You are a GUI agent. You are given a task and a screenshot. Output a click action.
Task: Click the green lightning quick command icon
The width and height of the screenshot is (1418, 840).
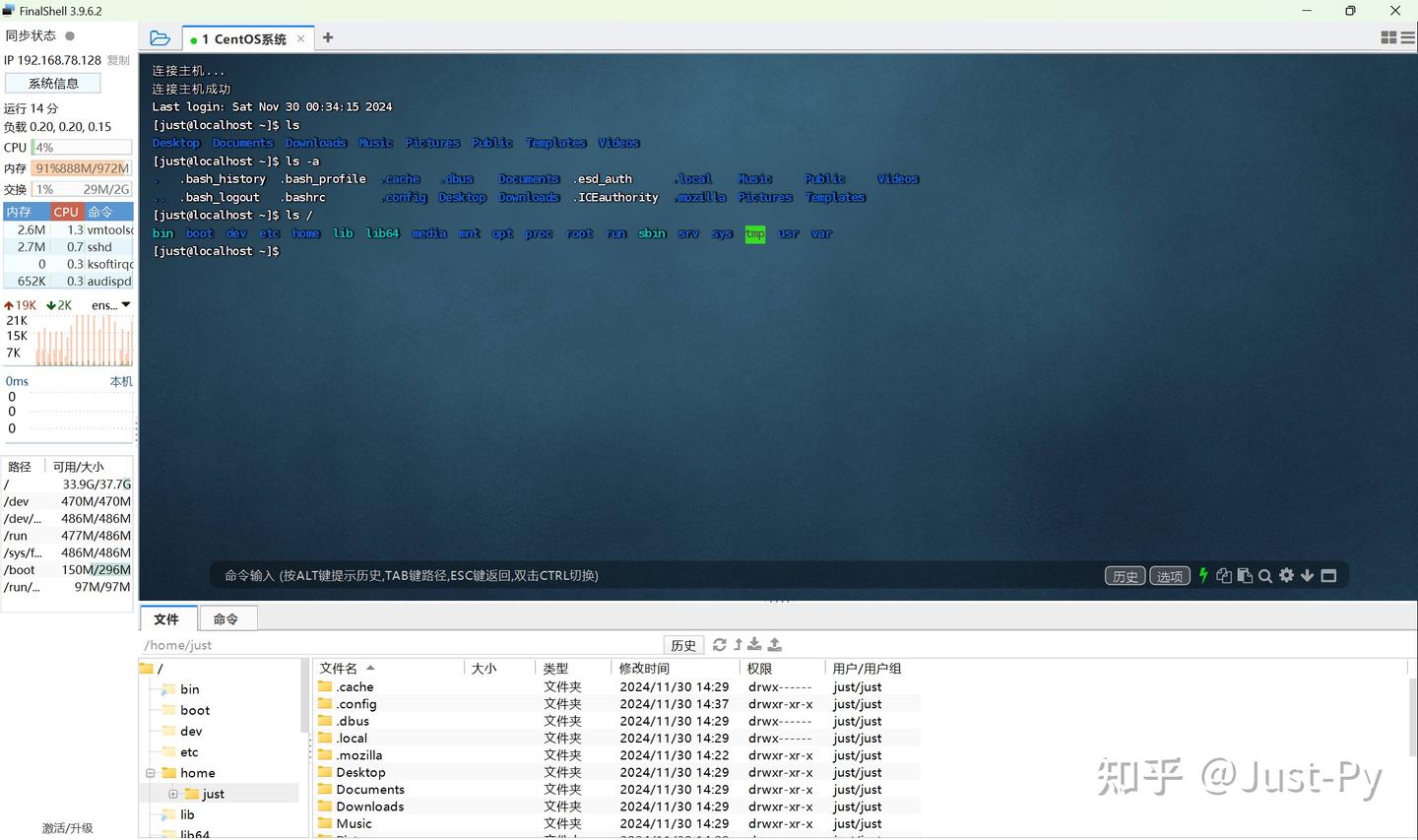[x=1203, y=575]
